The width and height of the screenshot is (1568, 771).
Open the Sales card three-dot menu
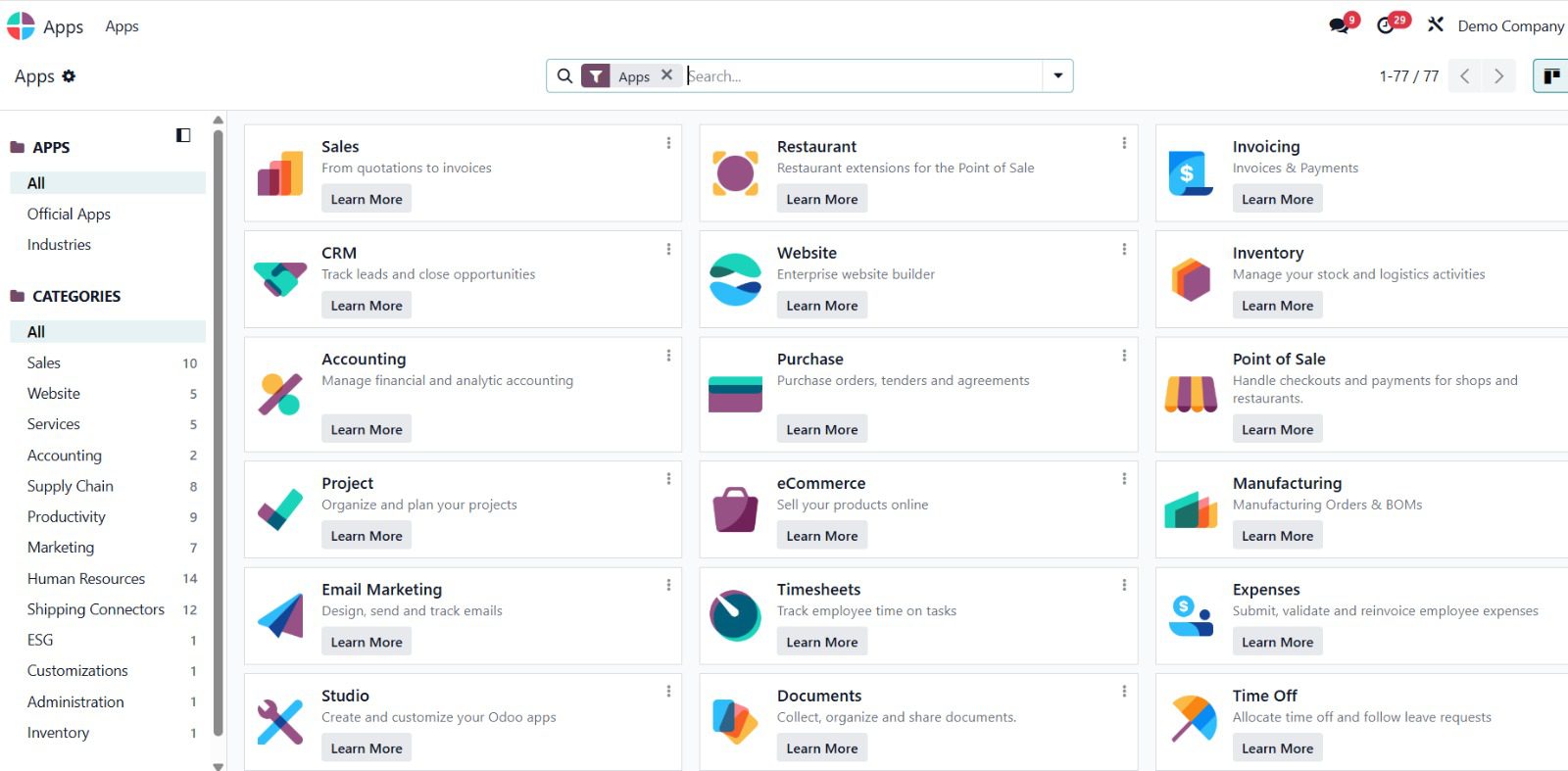coord(668,143)
